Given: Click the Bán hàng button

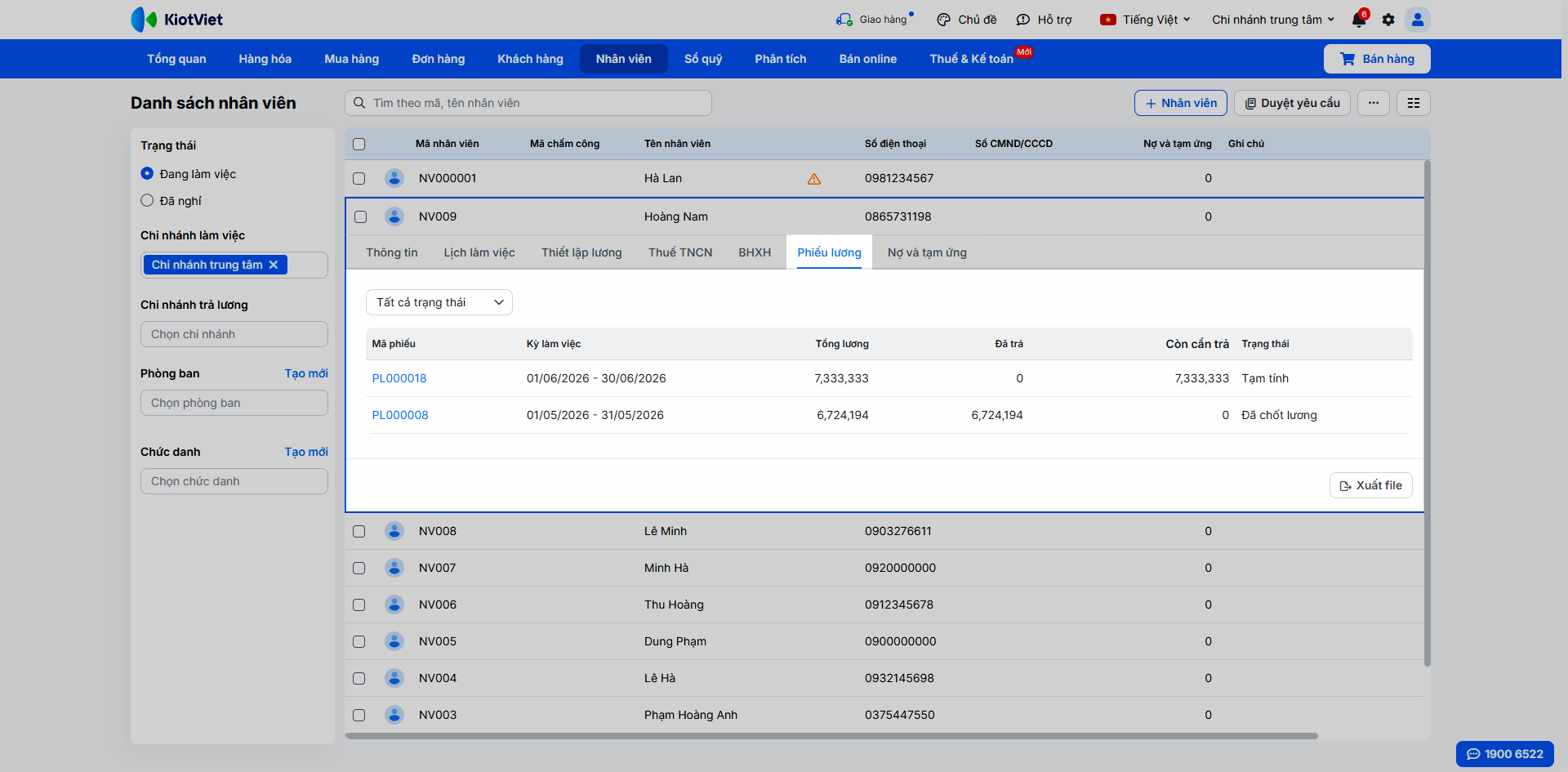Looking at the screenshot, I should [1377, 59].
